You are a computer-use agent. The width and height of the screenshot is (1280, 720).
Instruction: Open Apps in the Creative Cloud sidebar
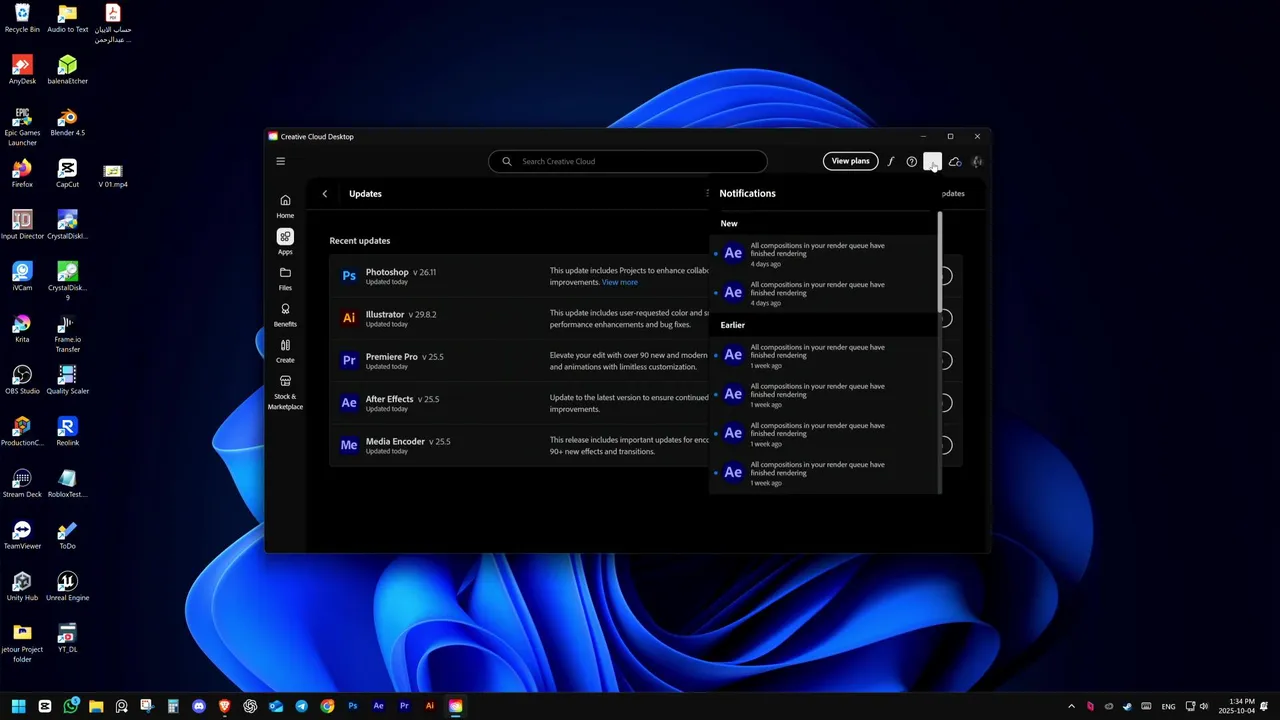285,242
